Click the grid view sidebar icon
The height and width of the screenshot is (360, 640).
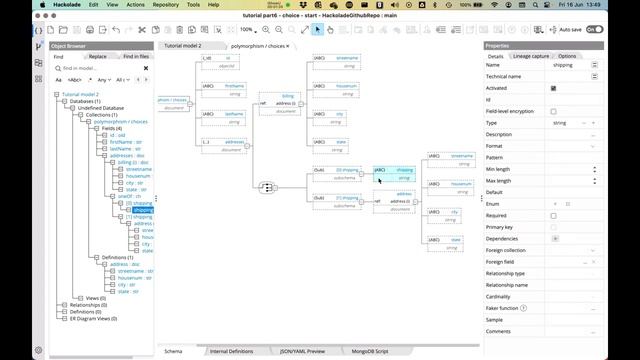coord(38,79)
